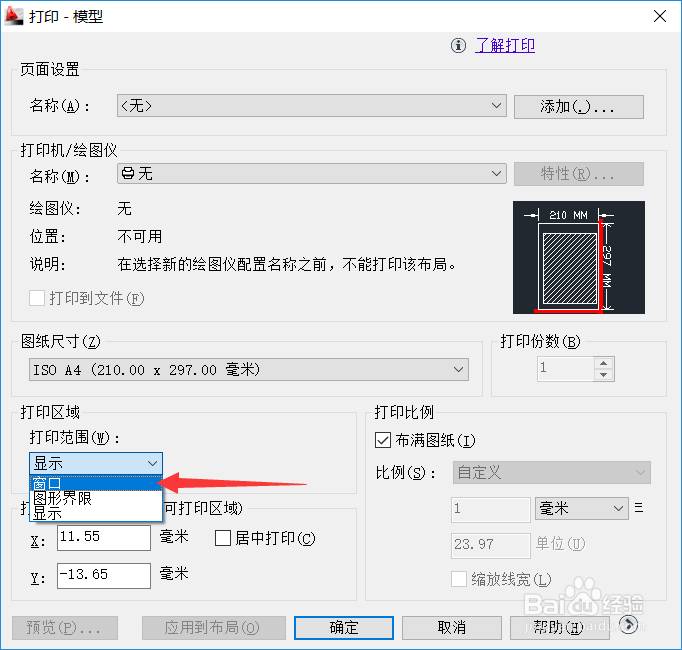Click the AutoCAD logo in title bar
Viewport: 682px width, 650px height.
pyautogui.click(x=13, y=16)
